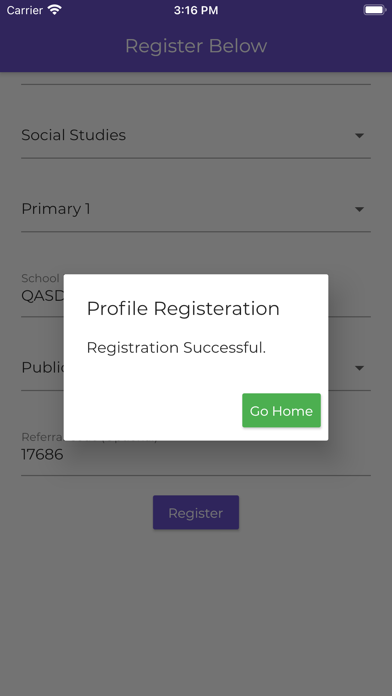Click the Primary 1 dropdown arrow

tap(360, 209)
